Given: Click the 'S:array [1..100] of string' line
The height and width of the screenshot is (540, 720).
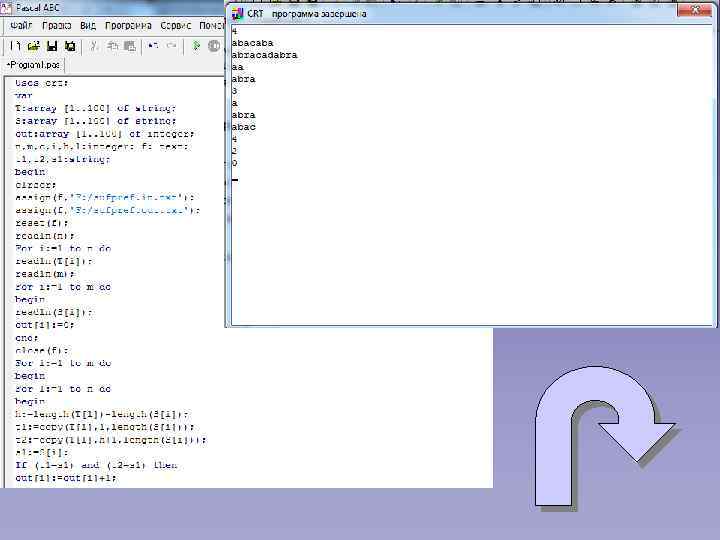Looking at the screenshot, I should tap(96, 121).
